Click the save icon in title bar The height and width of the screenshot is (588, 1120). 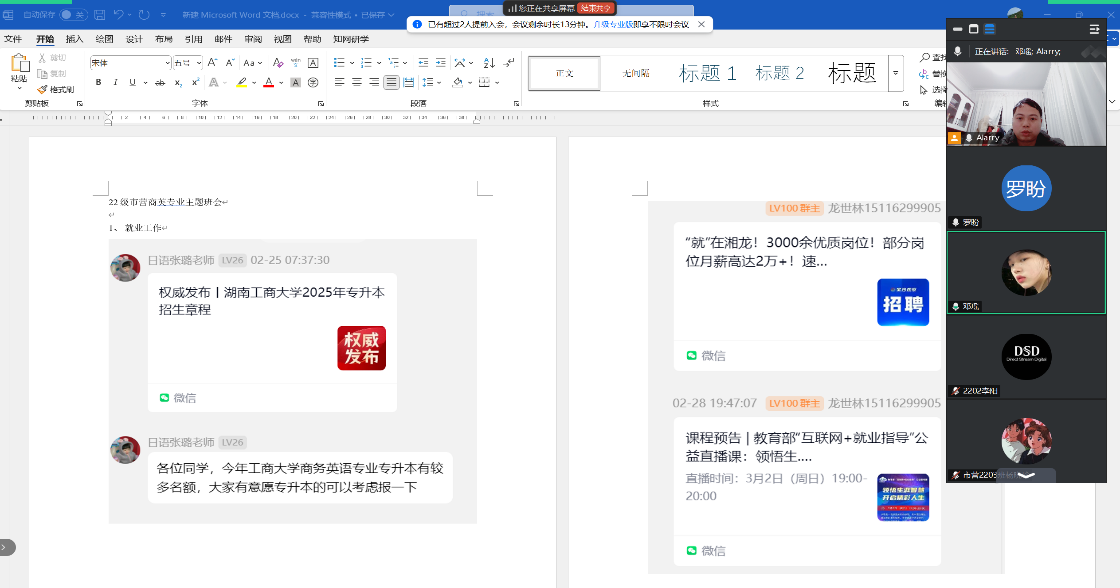coord(98,15)
